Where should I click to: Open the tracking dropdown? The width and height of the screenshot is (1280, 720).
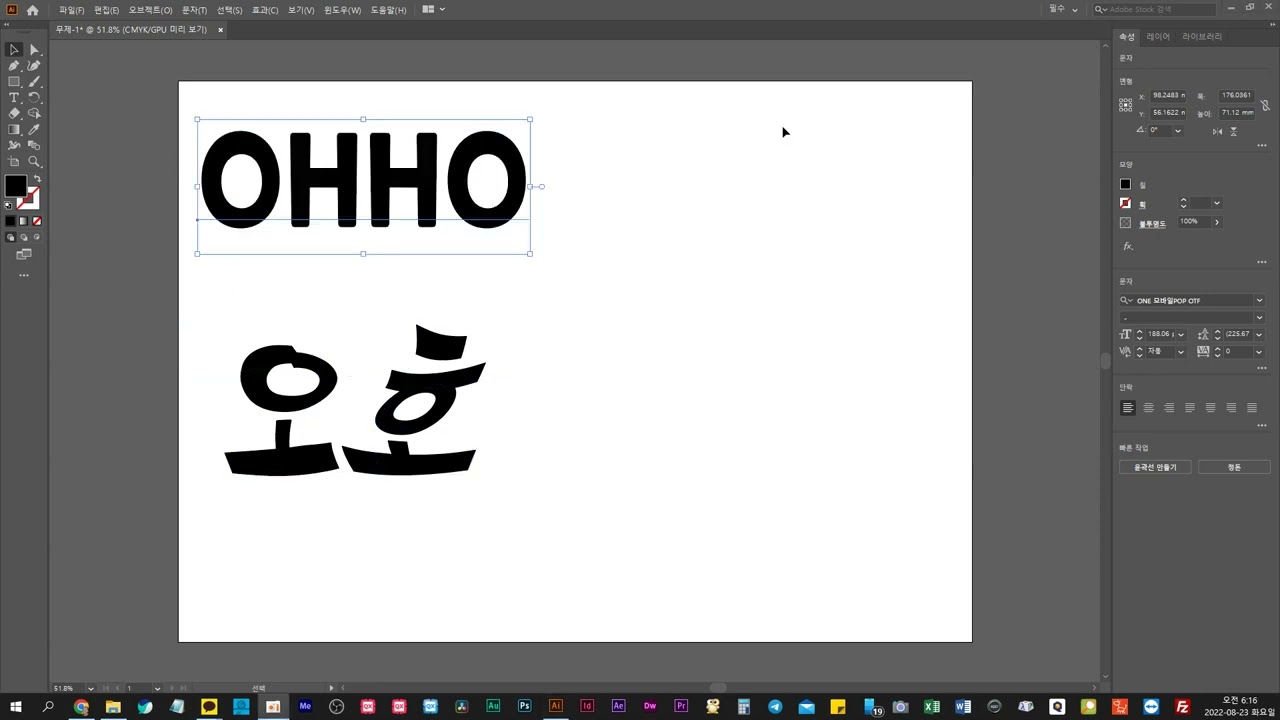(1259, 352)
